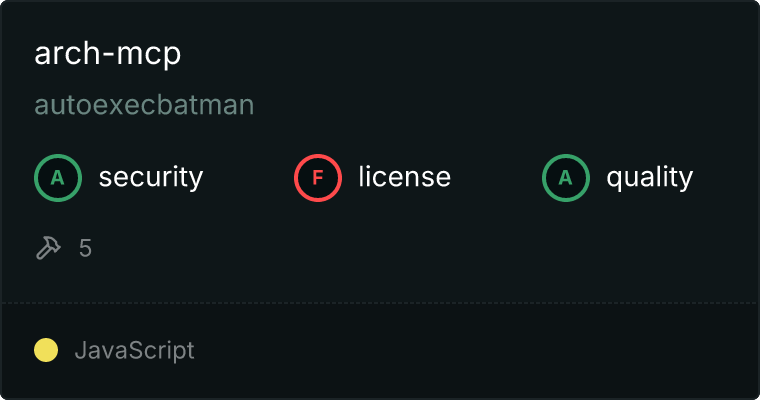This screenshot has width=760, height=400.
Task: Click the hammer tools icon
Action: 48,248
